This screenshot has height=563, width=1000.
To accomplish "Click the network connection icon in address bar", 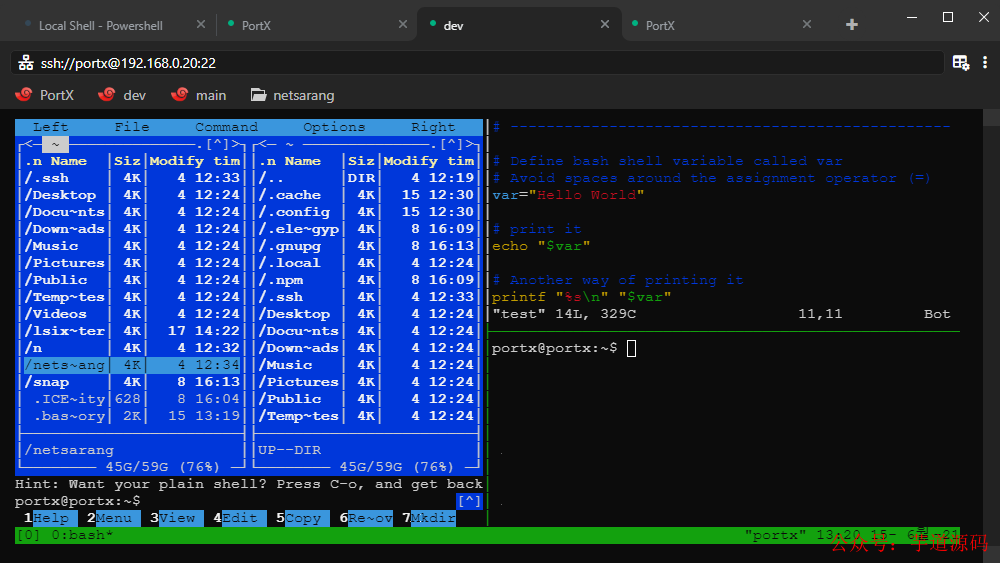I will (26, 62).
